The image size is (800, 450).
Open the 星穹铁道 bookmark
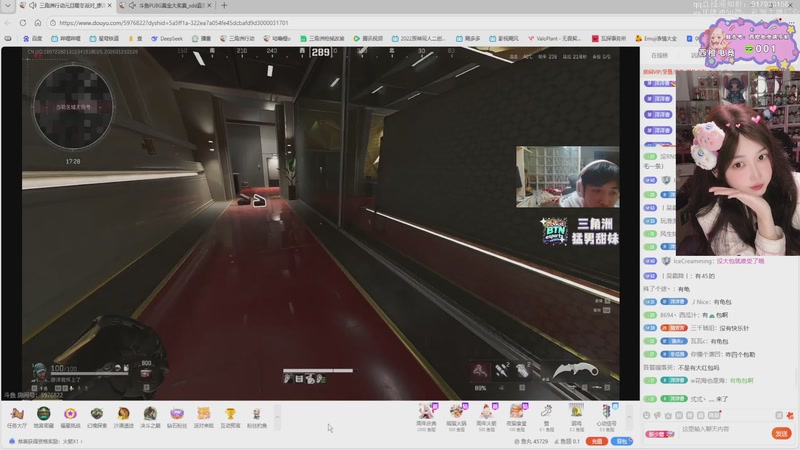[104, 39]
